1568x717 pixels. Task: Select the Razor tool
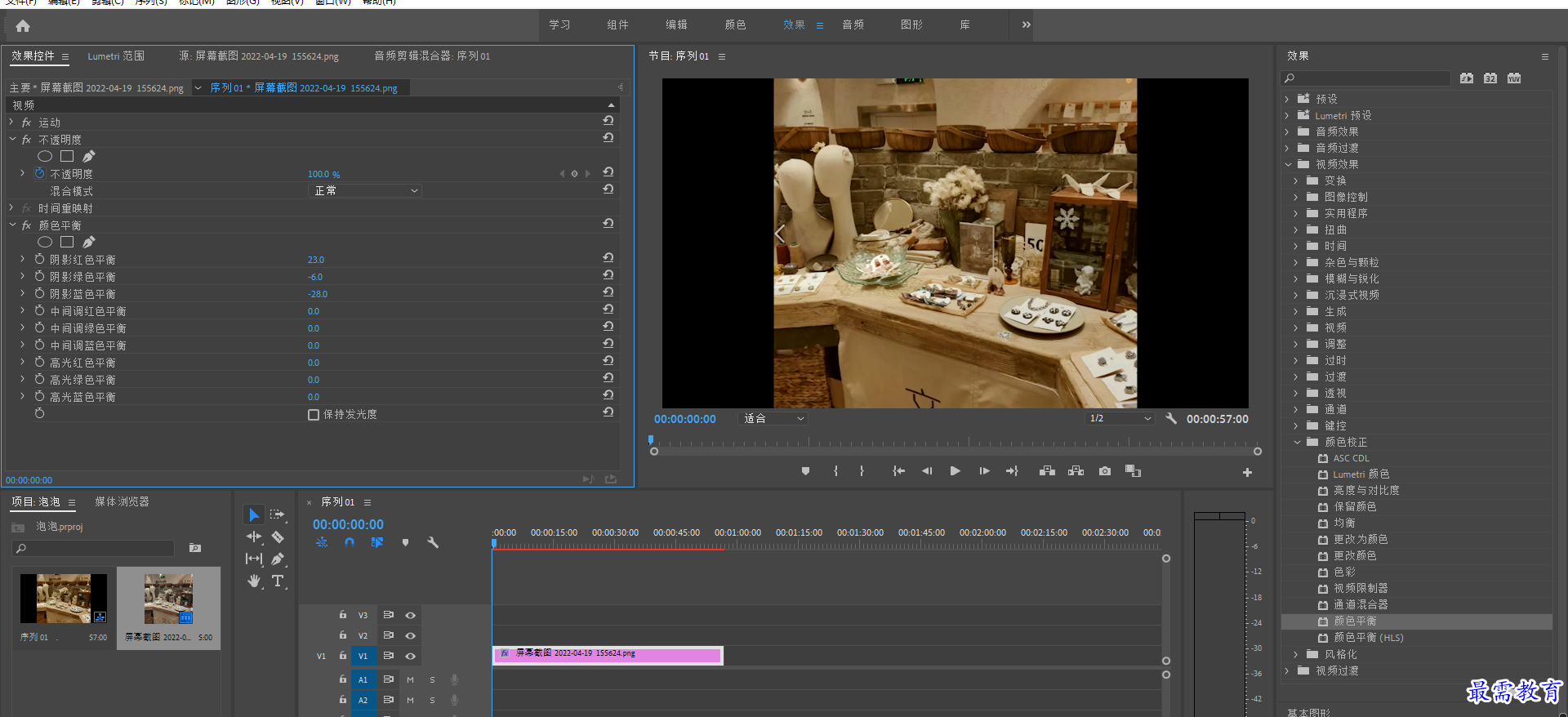tap(278, 537)
